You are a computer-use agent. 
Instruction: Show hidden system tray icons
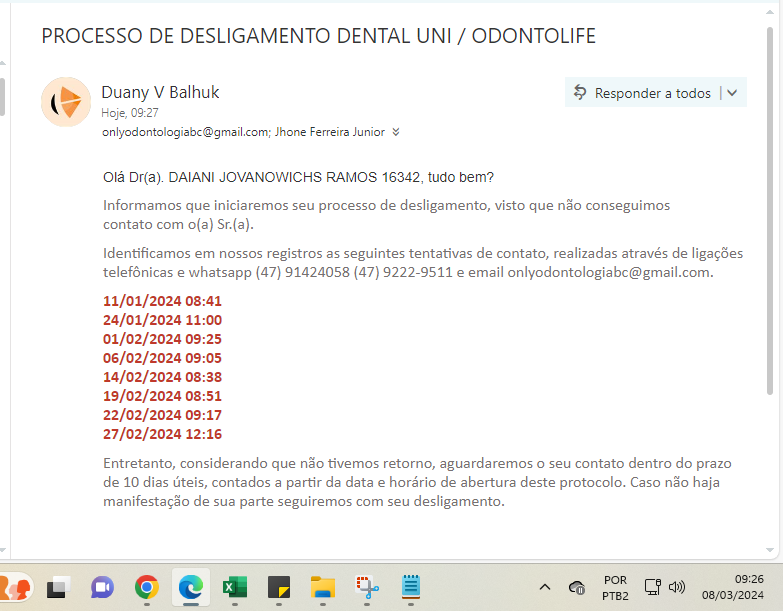click(545, 587)
